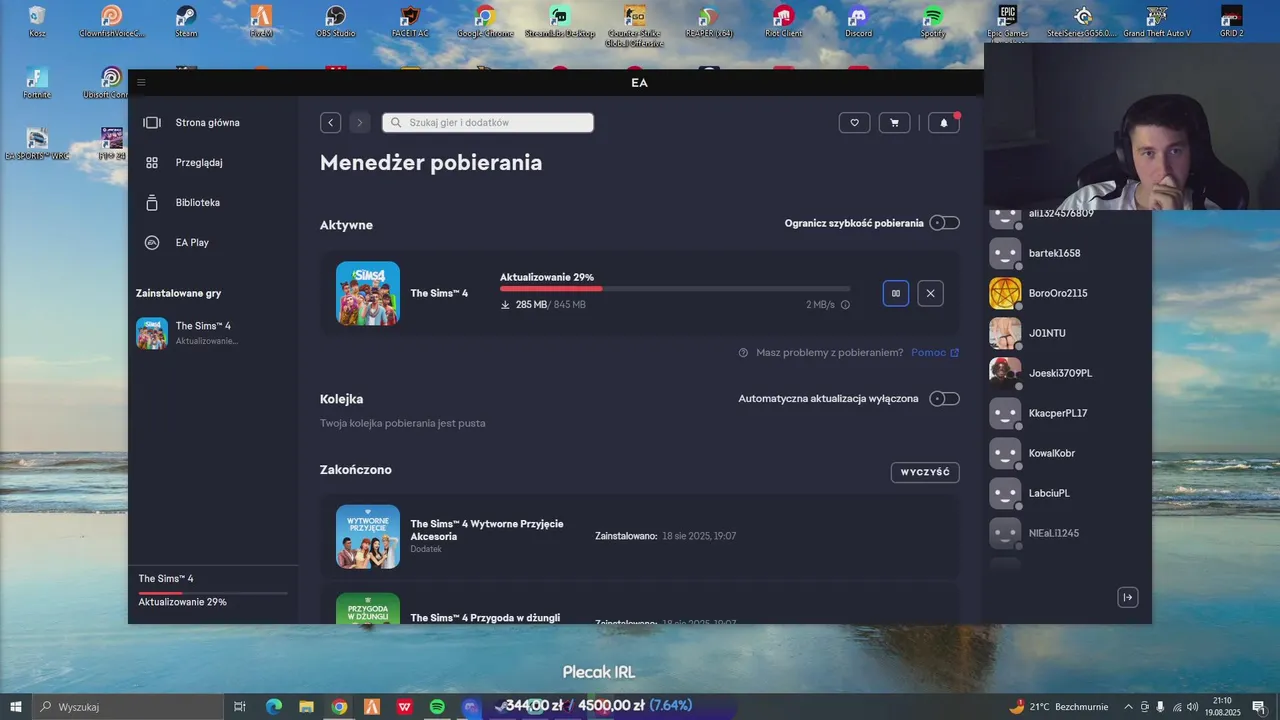Navigate forward with the right arrow

pos(360,122)
